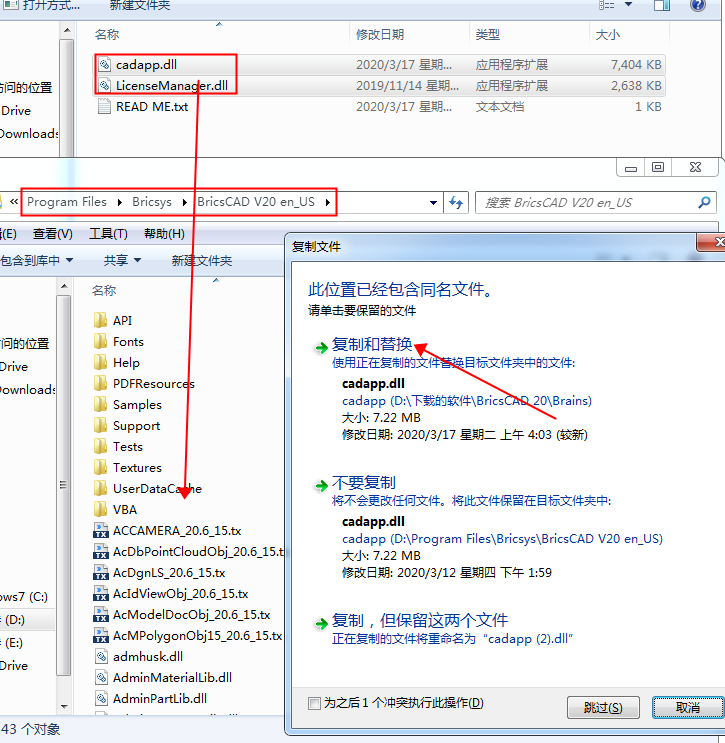Select the AdminPartLib.dll file icon

(x=101, y=698)
